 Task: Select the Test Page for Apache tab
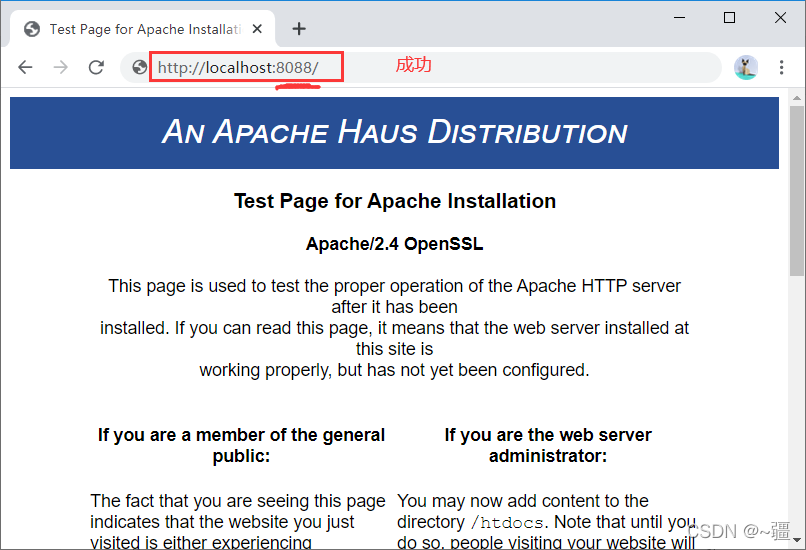145,29
